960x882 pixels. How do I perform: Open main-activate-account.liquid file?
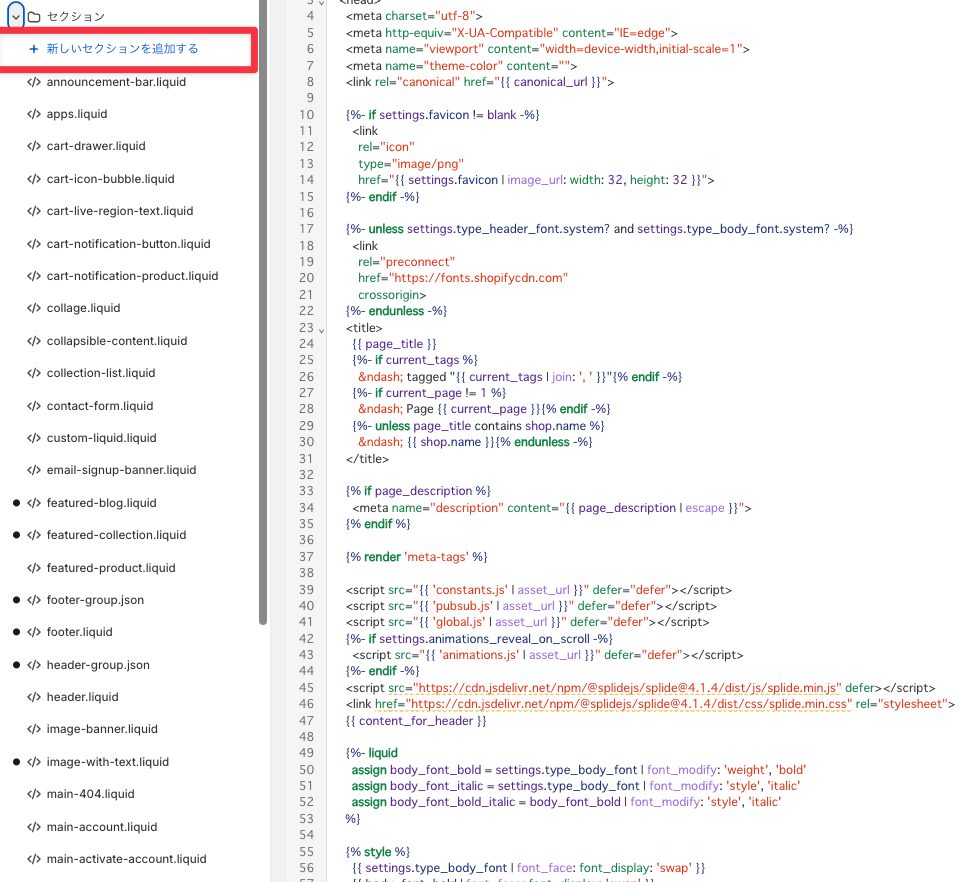(x=127, y=859)
